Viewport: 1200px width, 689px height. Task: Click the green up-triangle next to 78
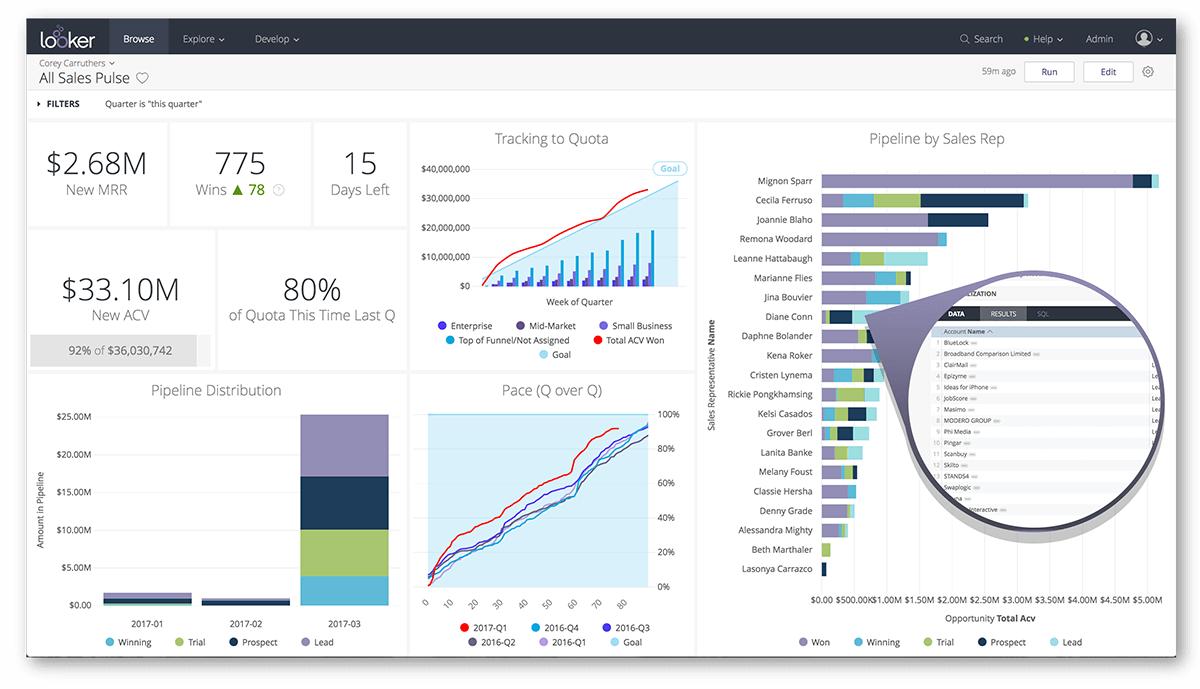(238, 190)
